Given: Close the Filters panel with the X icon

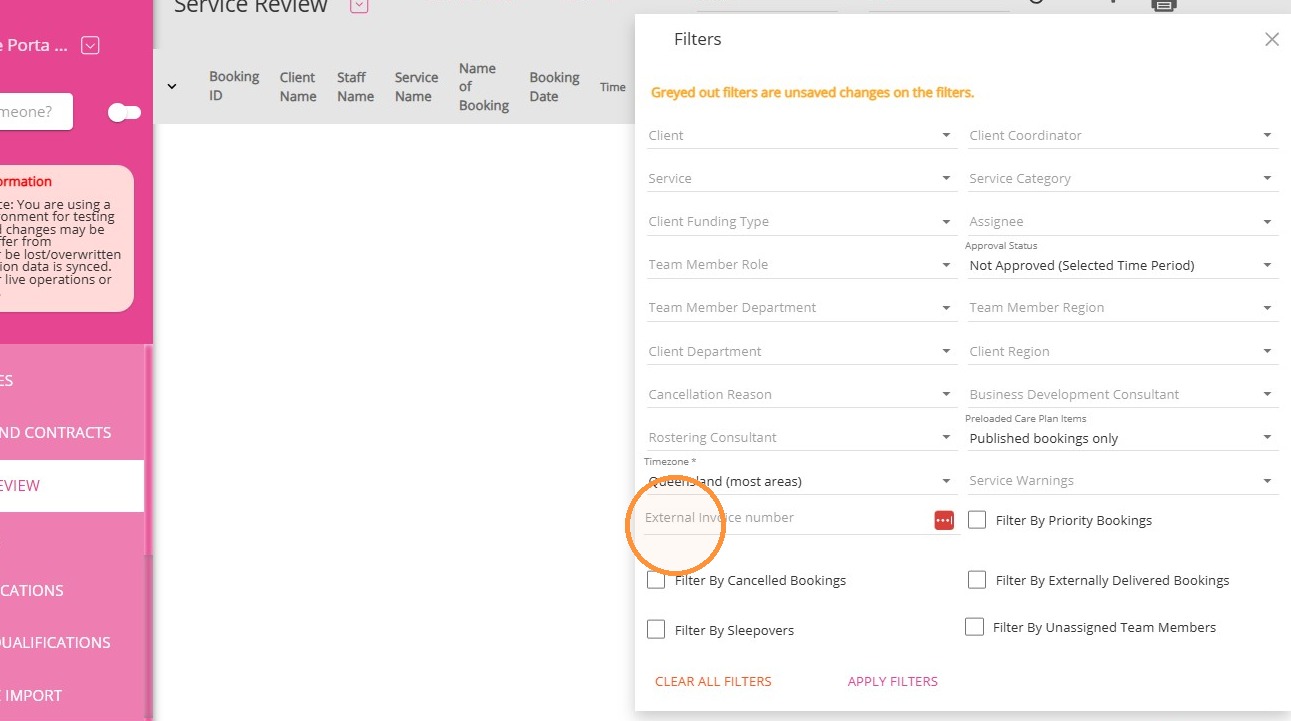Looking at the screenshot, I should click(x=1272, y=39).
